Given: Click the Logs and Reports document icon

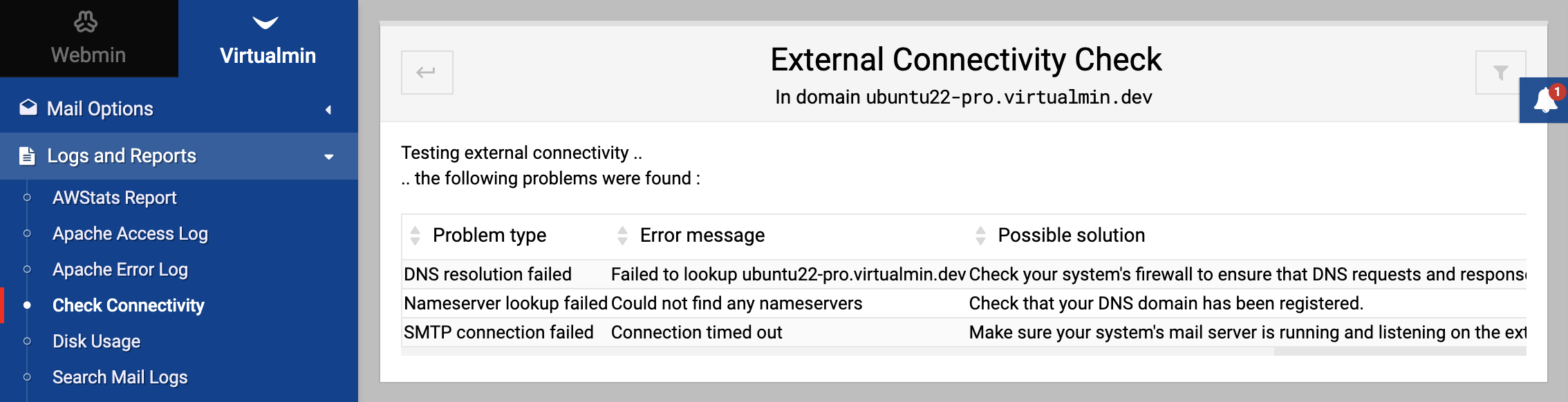Looking at the screenshot, I should click(x=27, y=155).
